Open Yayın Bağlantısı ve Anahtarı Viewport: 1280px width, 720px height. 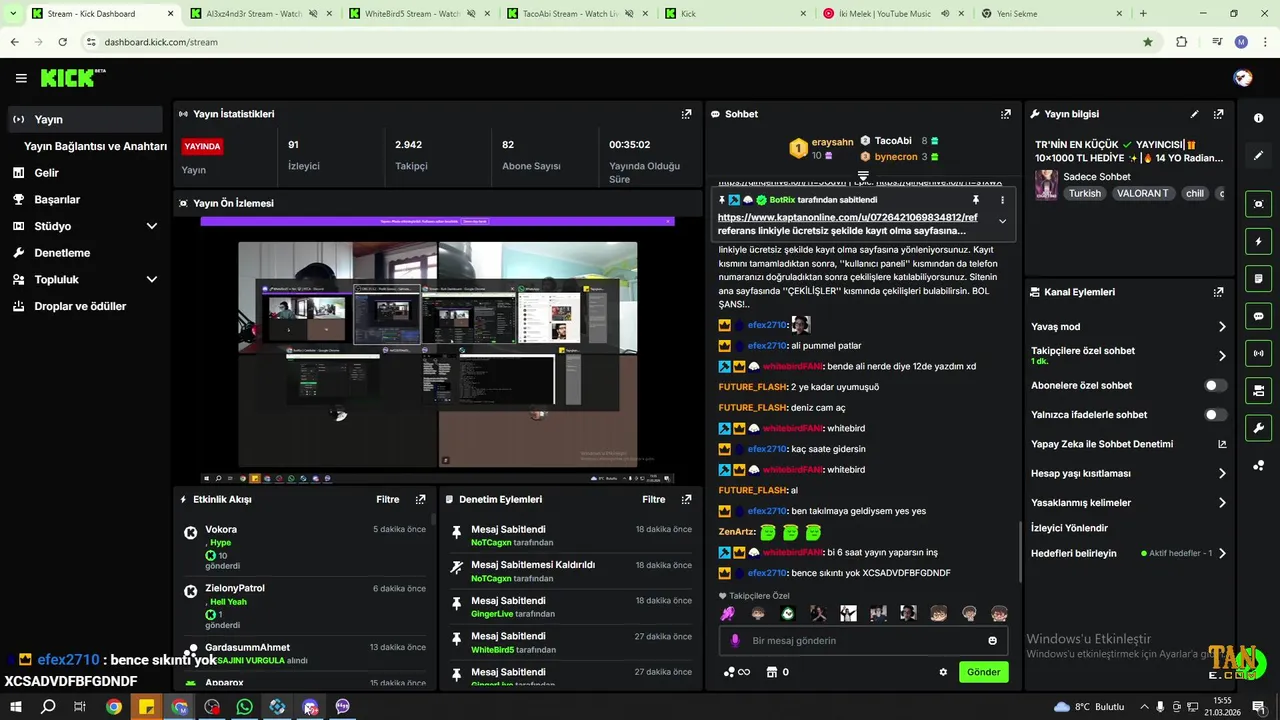(x=95, y=146)
